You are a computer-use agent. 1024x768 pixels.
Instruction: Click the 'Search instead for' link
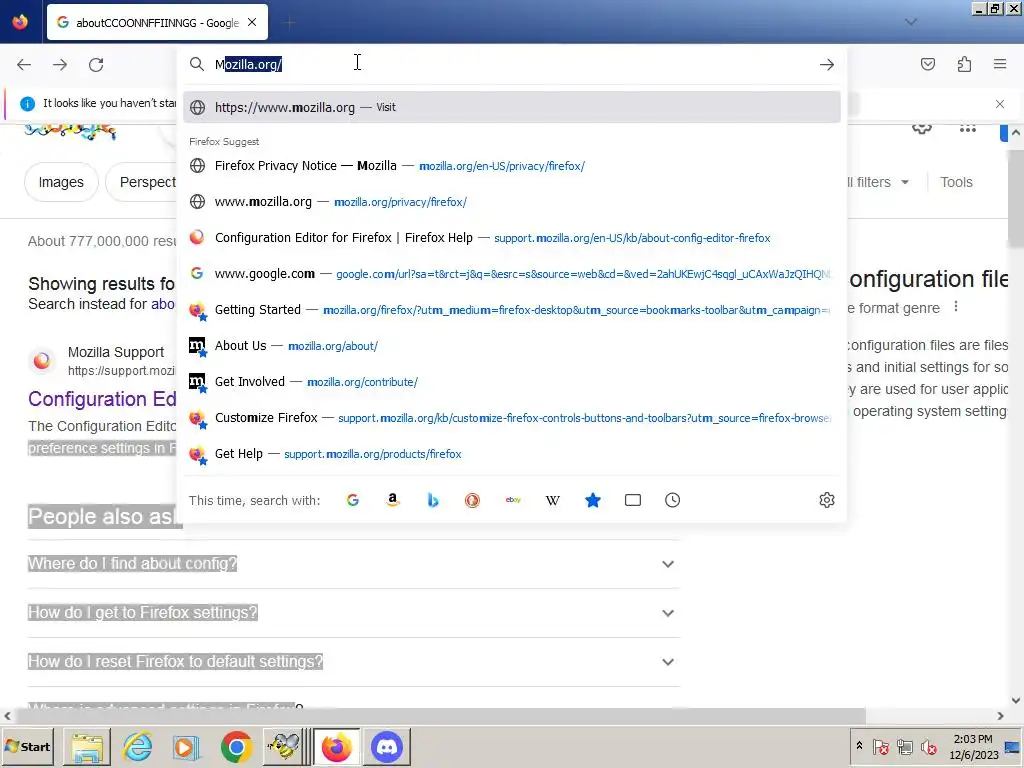pos(163,304)
